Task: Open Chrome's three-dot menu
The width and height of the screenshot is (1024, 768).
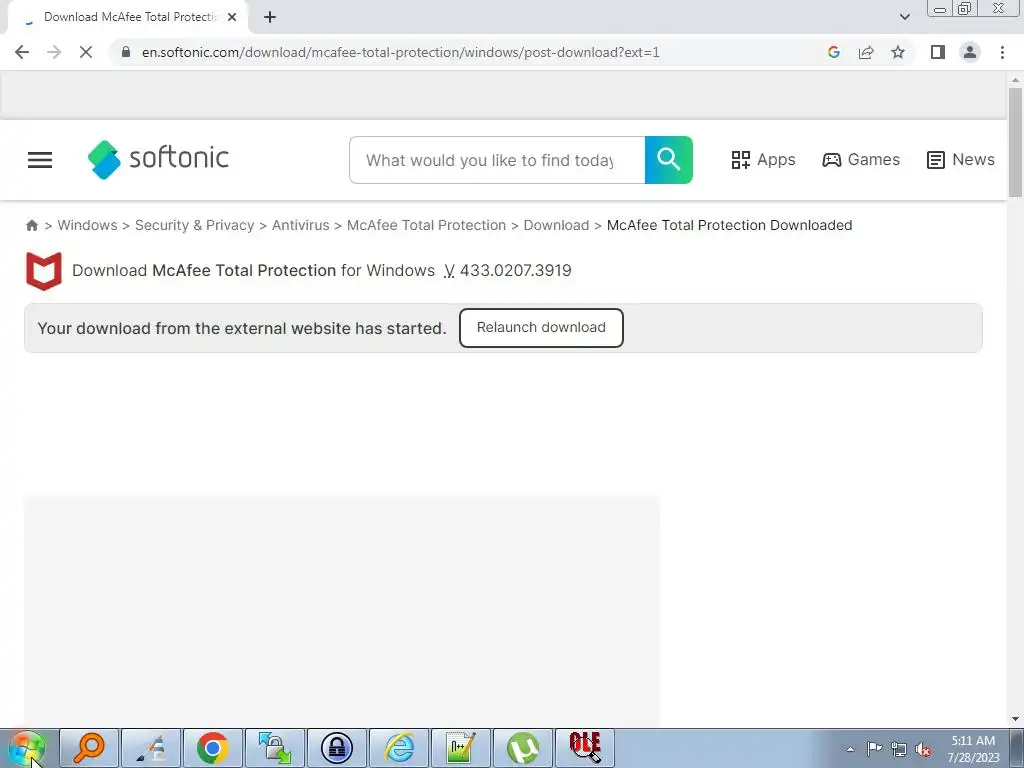Action: pos(1002,52)
